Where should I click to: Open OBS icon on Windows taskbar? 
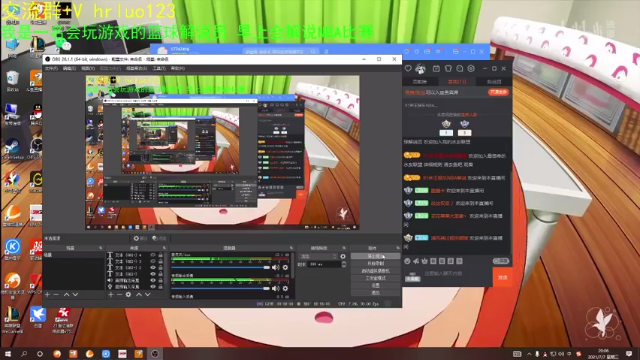(155, 353)
